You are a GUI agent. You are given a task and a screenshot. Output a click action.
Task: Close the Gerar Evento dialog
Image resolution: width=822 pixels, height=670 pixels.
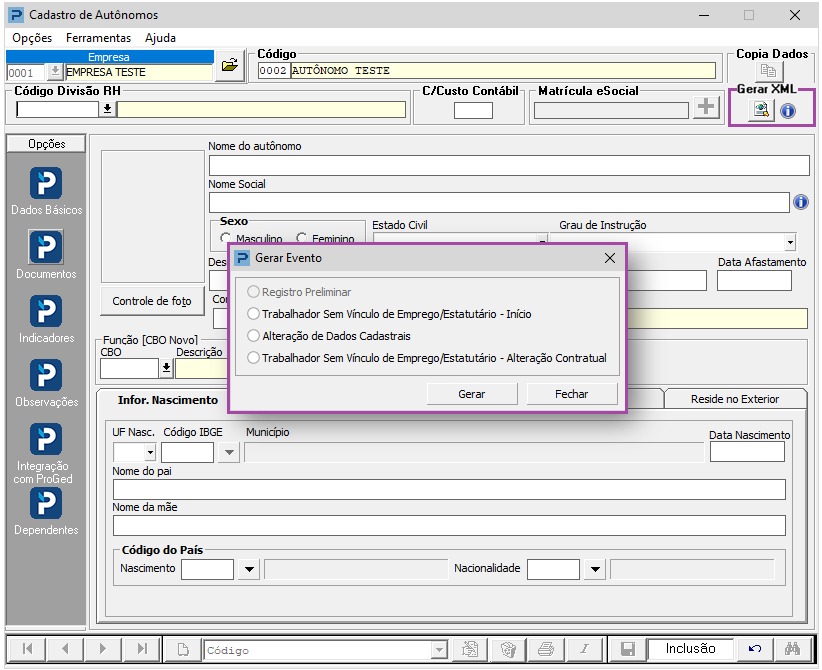610,258
